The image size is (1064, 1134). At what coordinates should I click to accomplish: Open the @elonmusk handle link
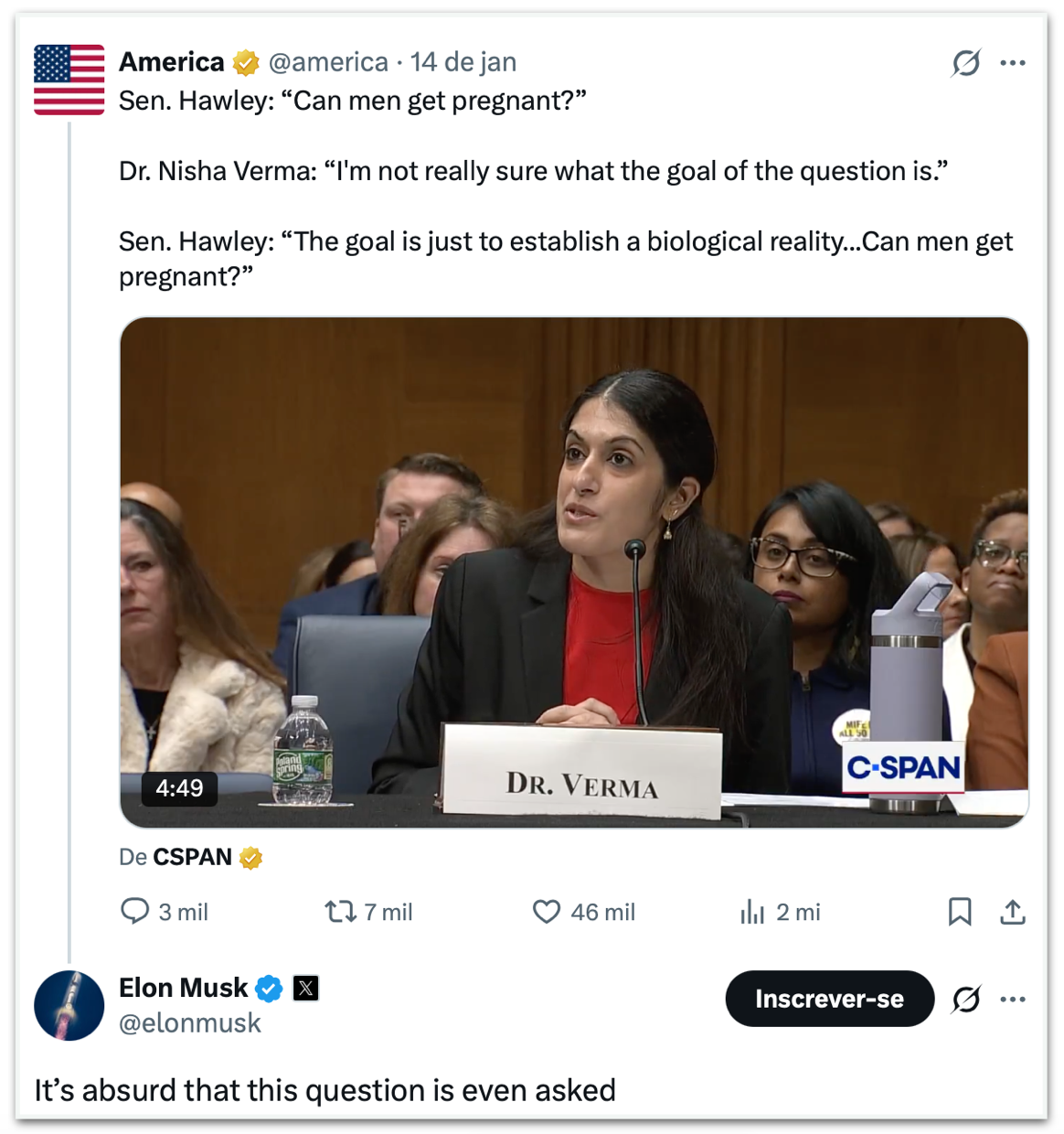pos(190,1023)
